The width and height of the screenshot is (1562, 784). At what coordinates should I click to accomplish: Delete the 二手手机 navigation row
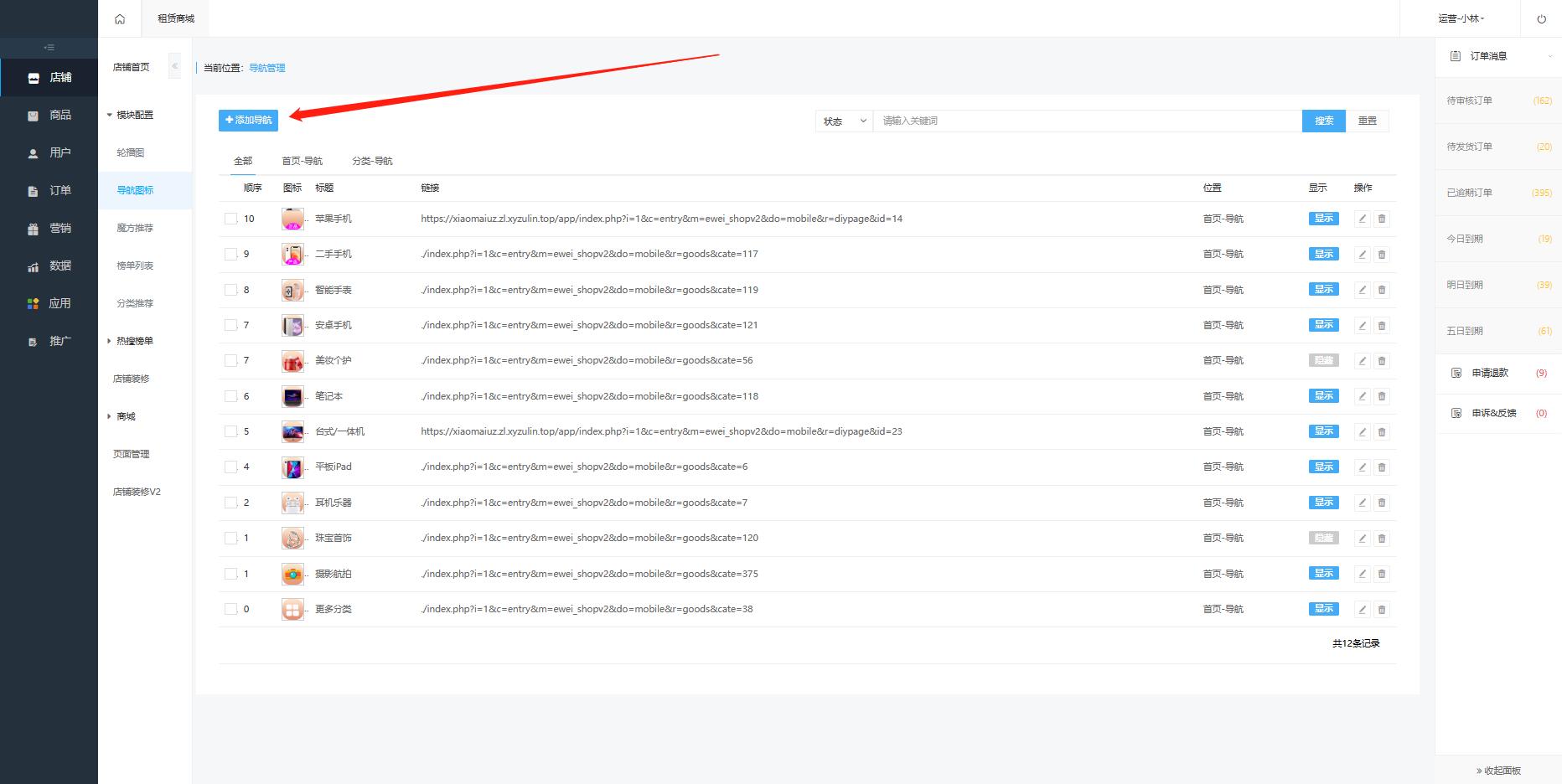pyautogui.click(x=1382, y=254)
